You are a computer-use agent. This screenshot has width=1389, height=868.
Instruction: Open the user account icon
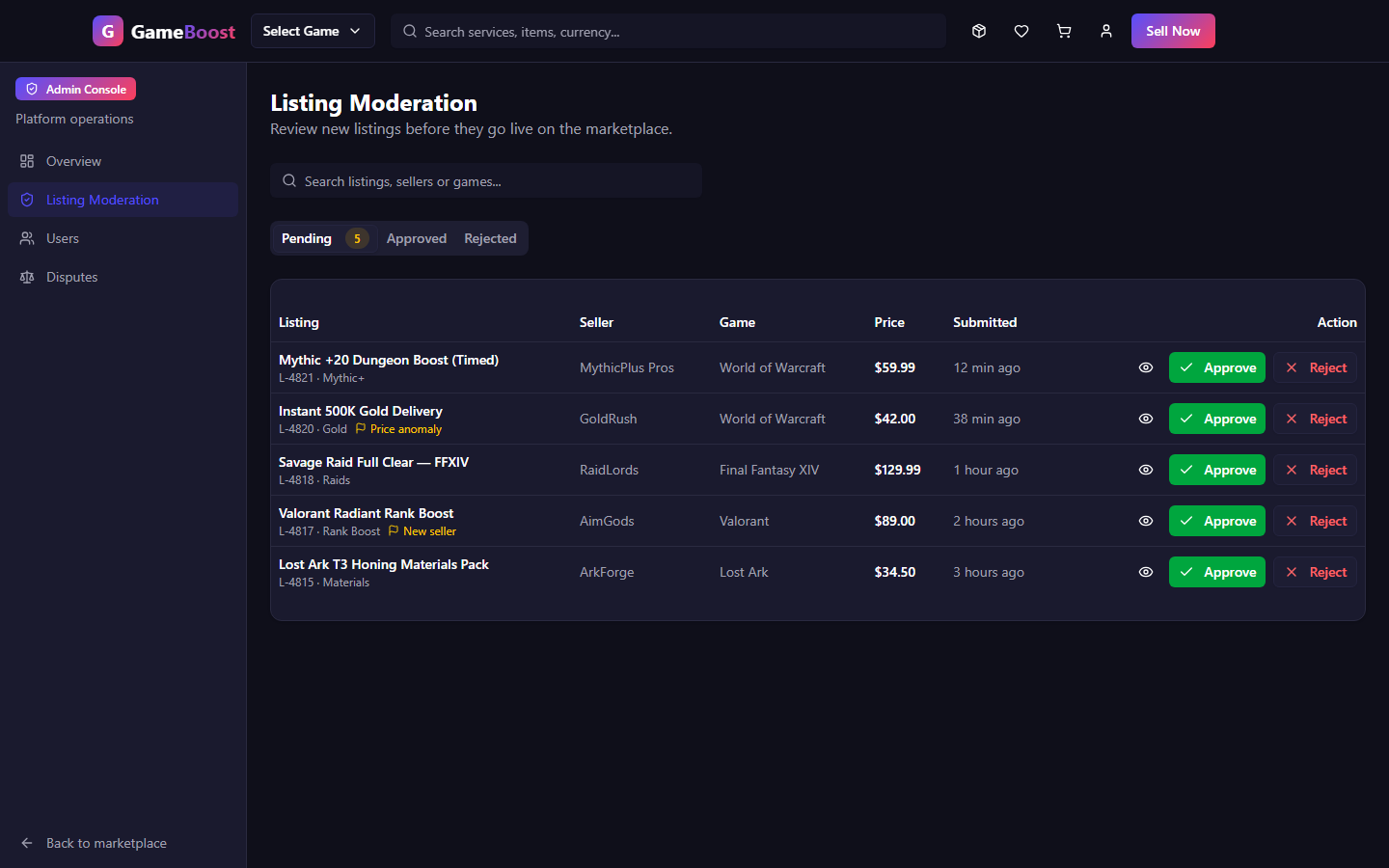pos(1106,31)
